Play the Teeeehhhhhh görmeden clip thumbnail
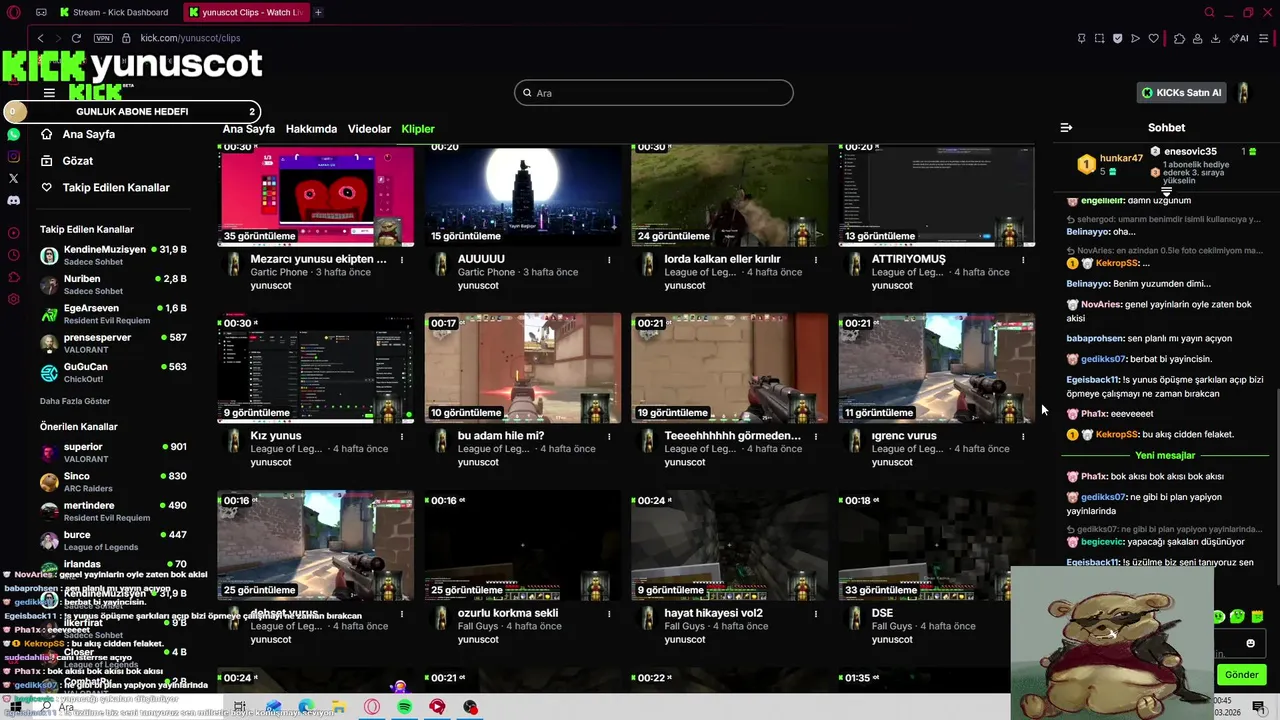Image resolution: width=1280 pixels, height=720 pixels. (x=730, y=368)
